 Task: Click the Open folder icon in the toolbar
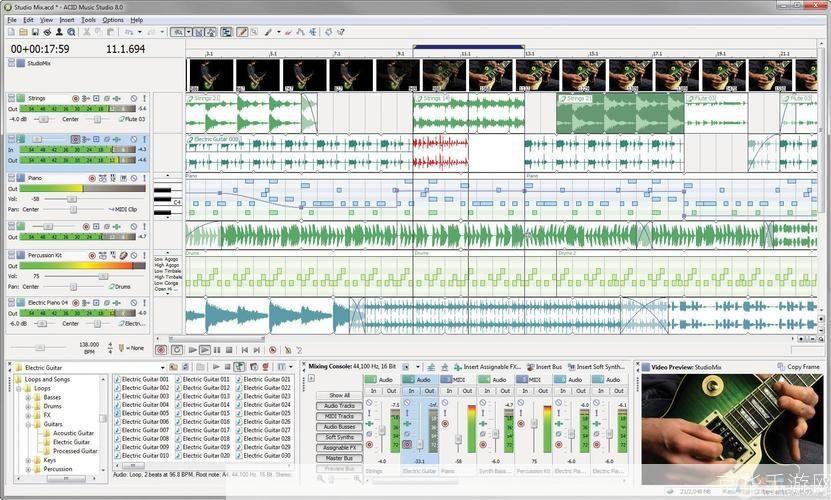[23, 32]
